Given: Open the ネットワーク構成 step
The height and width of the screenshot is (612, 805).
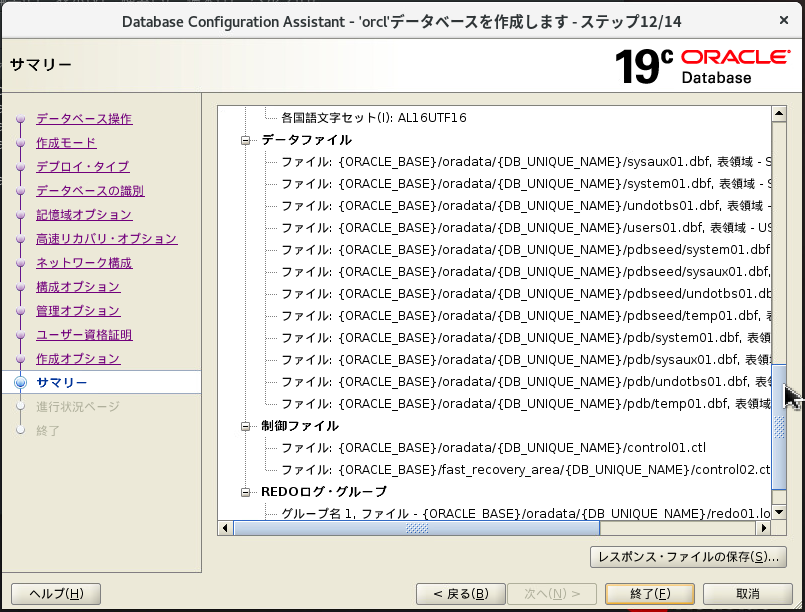Looking at the screenshot, I should [x=84, y=263].
